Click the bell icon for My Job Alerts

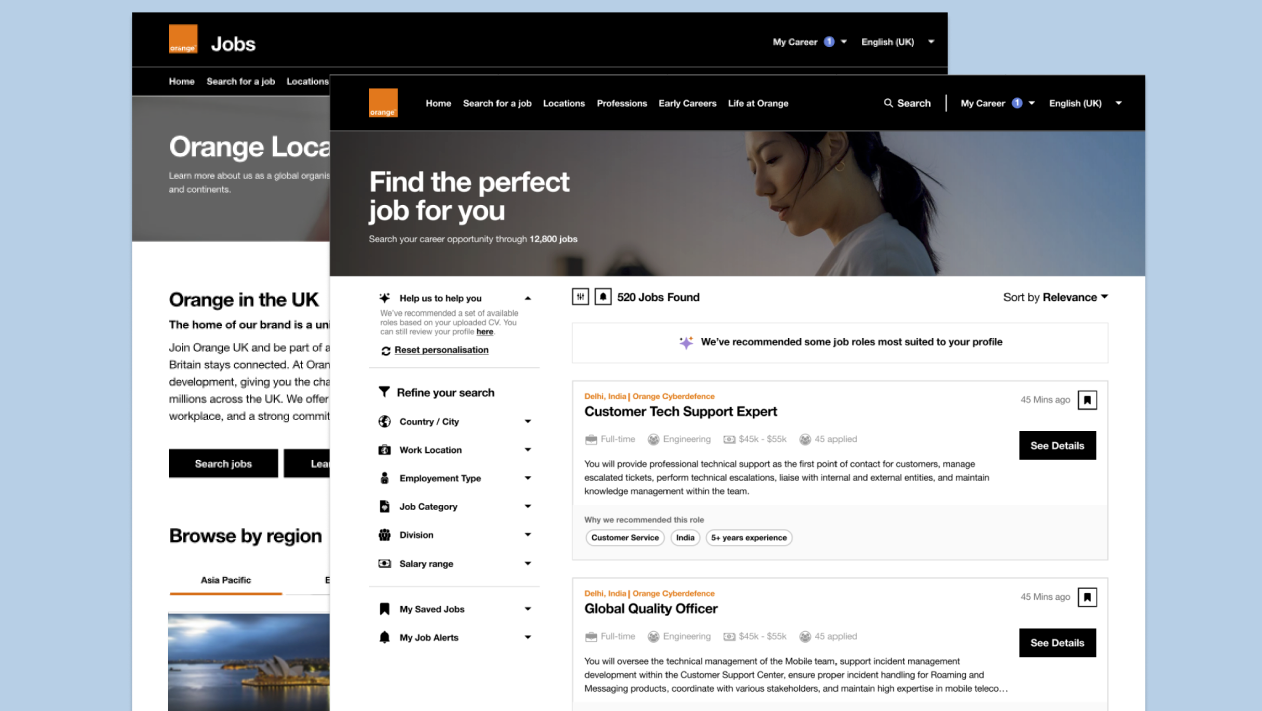(384, 637)
